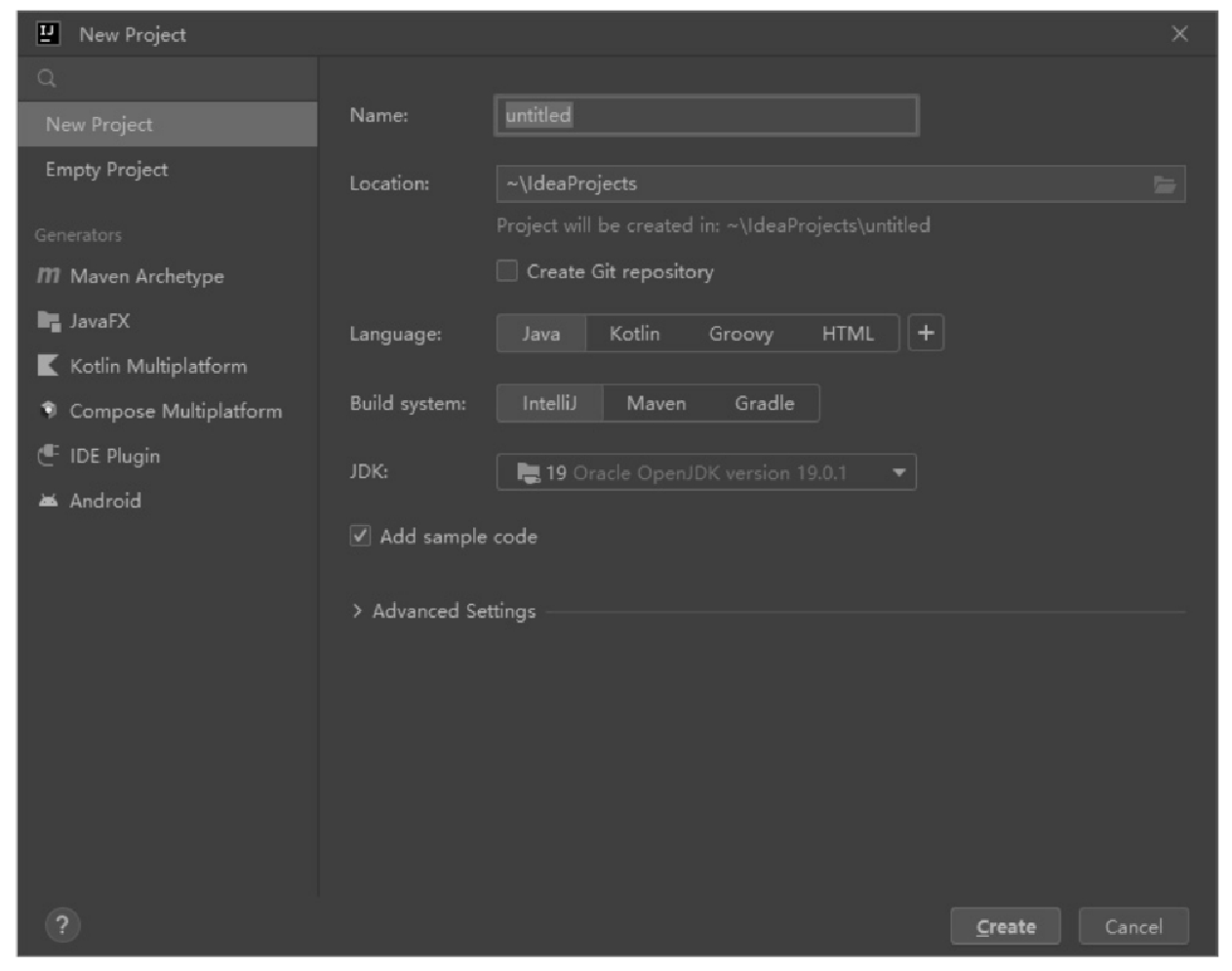1232x971 pixels.
Task: Click the Create button
Action: [x=1006, y=926]
